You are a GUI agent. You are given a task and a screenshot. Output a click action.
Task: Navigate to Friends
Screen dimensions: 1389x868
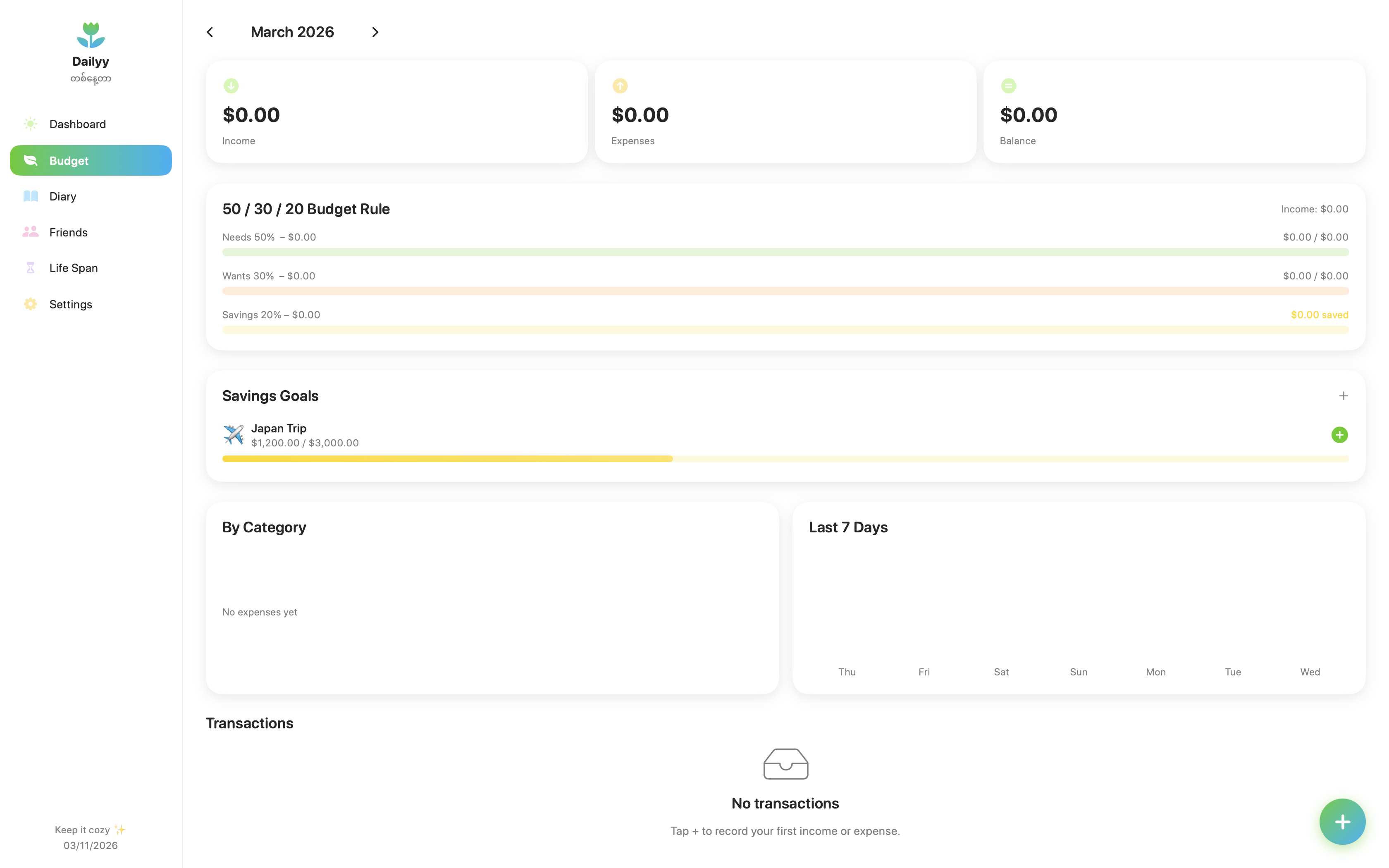tap(68, 232)
